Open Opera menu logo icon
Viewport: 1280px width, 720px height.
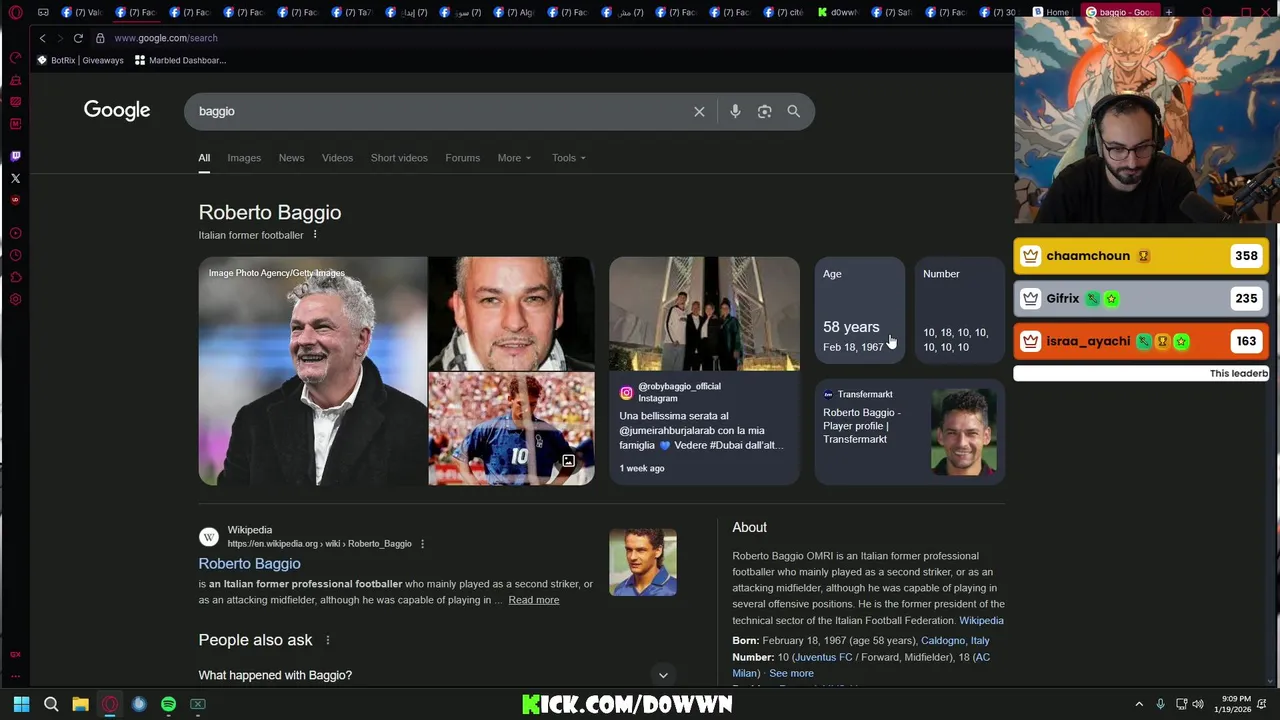[x=15, y=13]
